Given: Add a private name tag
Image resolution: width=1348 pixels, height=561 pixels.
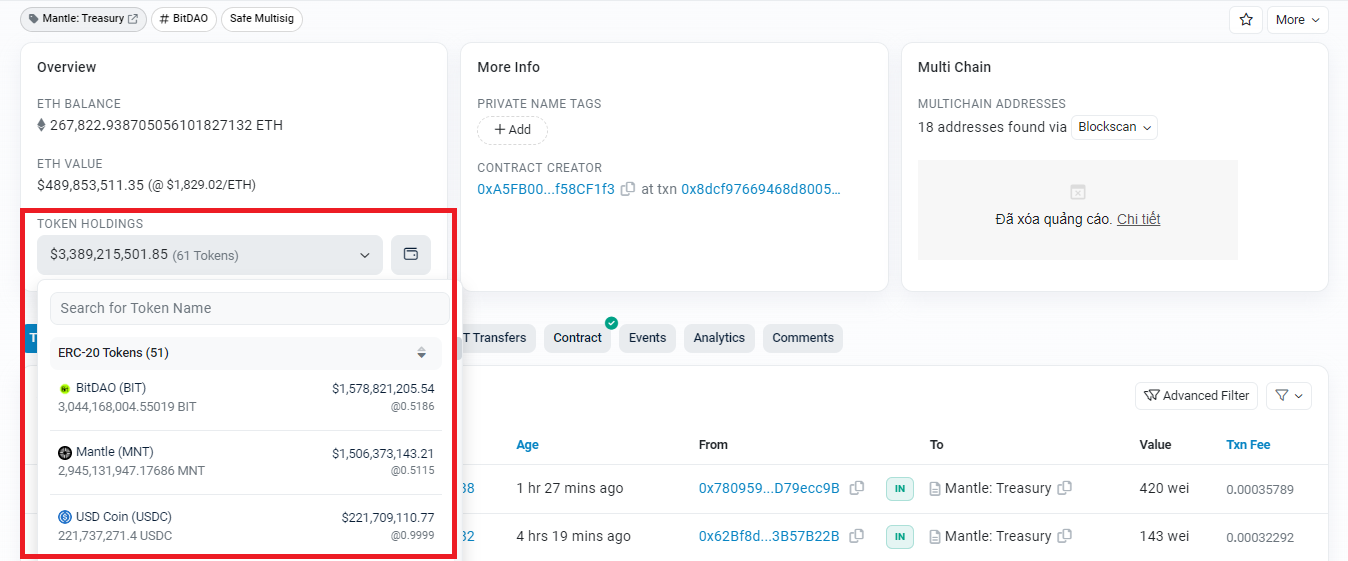Looking at the screenshot, I should click(512, 130).
